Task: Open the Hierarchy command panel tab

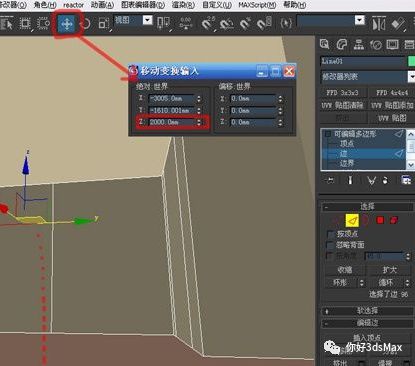Action: [359, 44]
